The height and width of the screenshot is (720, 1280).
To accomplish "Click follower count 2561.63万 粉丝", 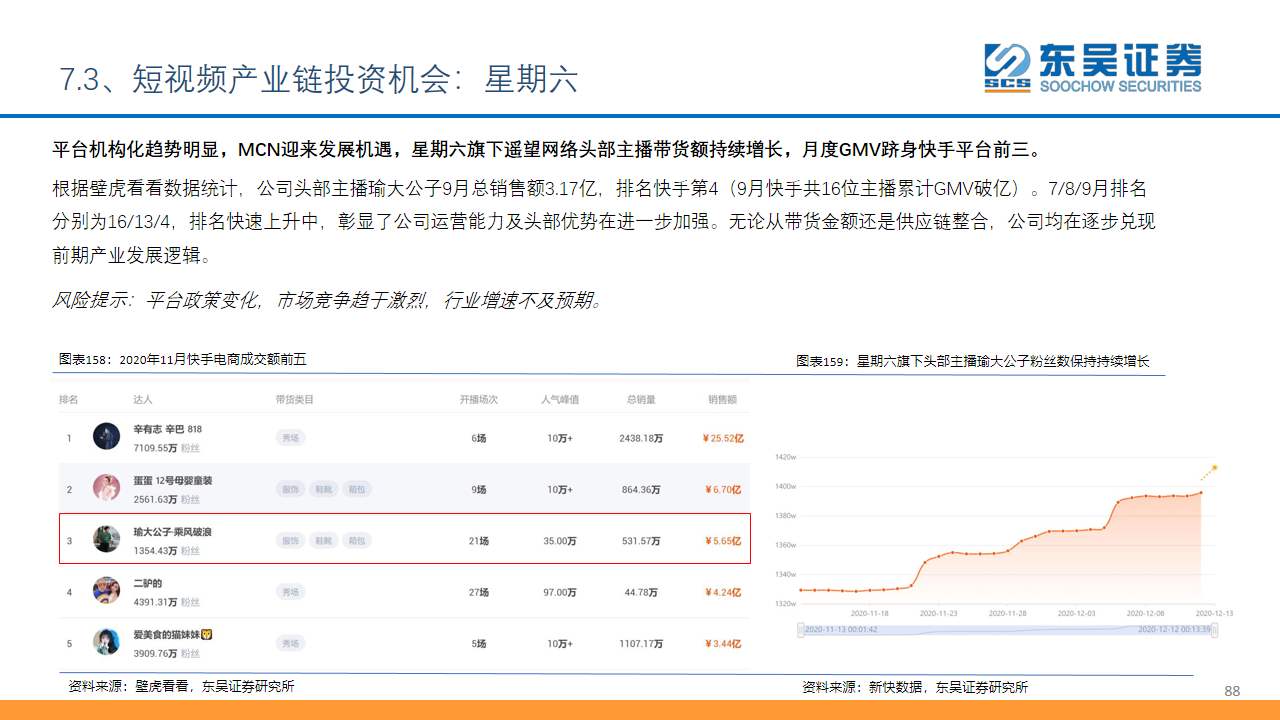I will 166,499.
